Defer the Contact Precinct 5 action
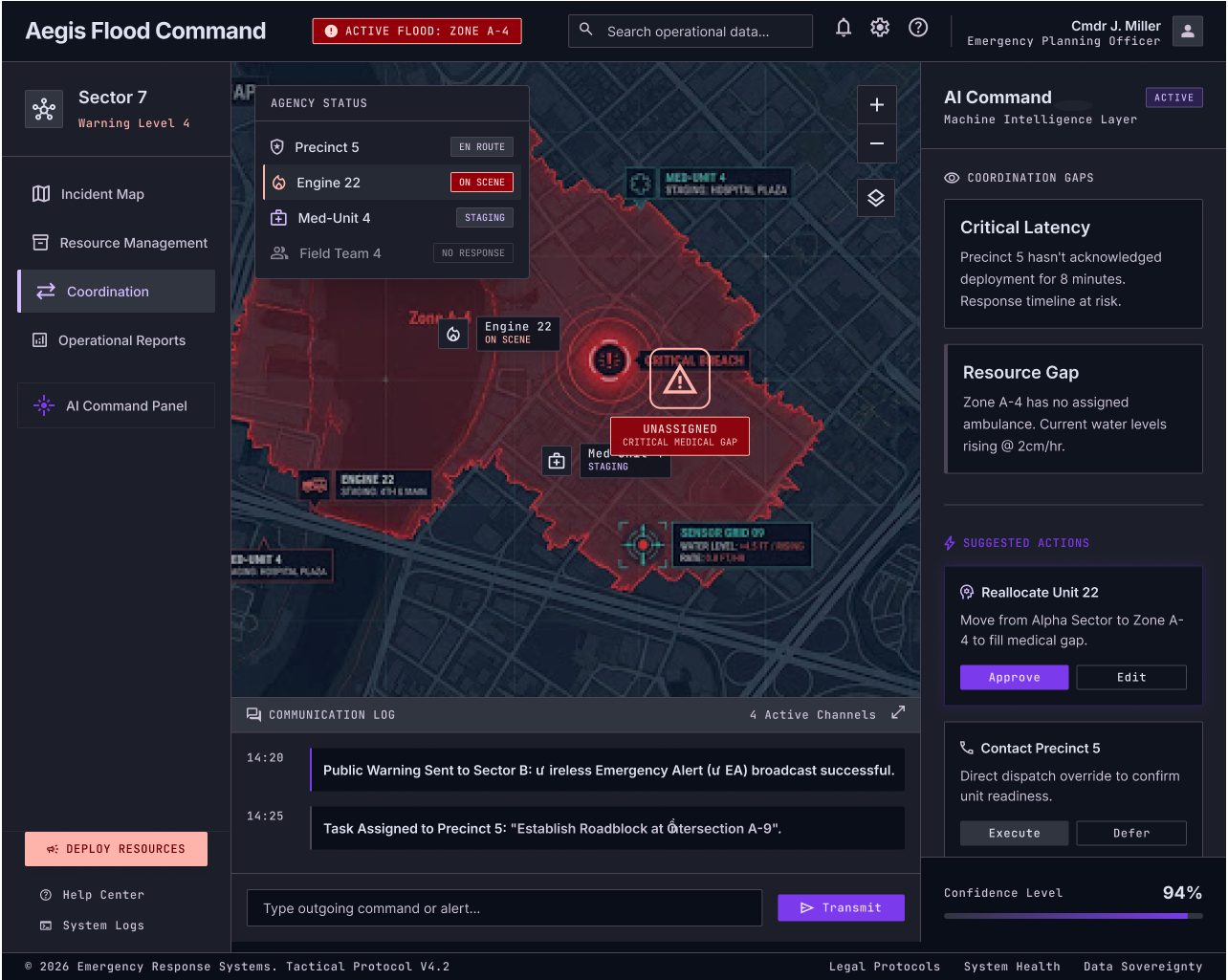The image size is (1228, 980). click(1131, 833)
